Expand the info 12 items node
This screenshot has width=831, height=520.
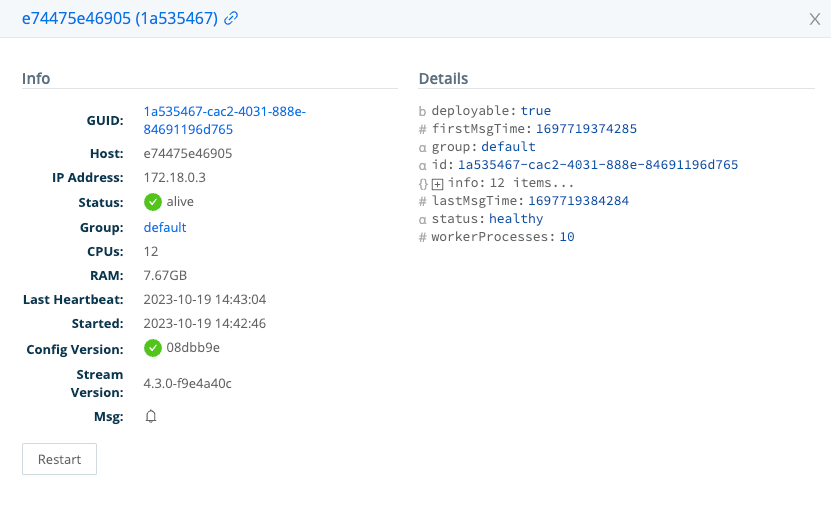click(x=437, y=184)
